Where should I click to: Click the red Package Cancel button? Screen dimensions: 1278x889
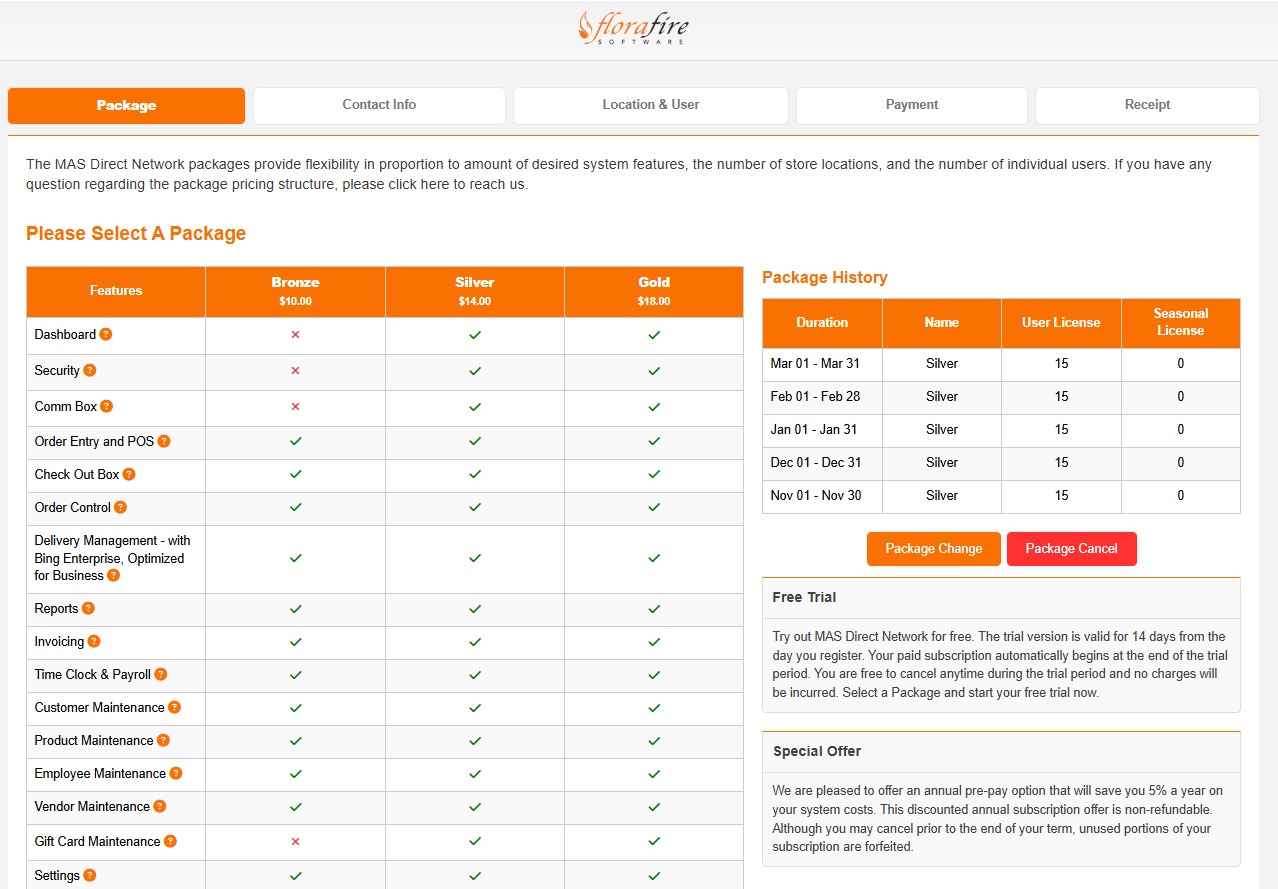click(x=1072, y=549)
